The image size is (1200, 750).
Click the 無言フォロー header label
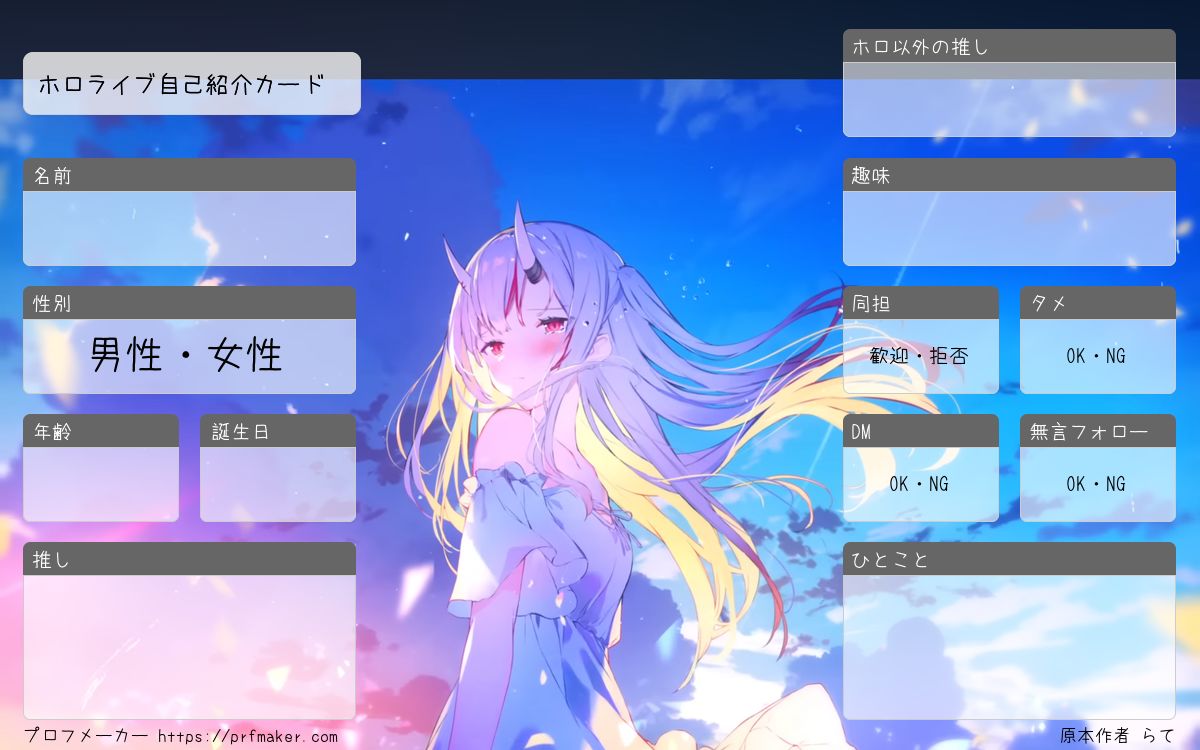tap(1088, 432)
